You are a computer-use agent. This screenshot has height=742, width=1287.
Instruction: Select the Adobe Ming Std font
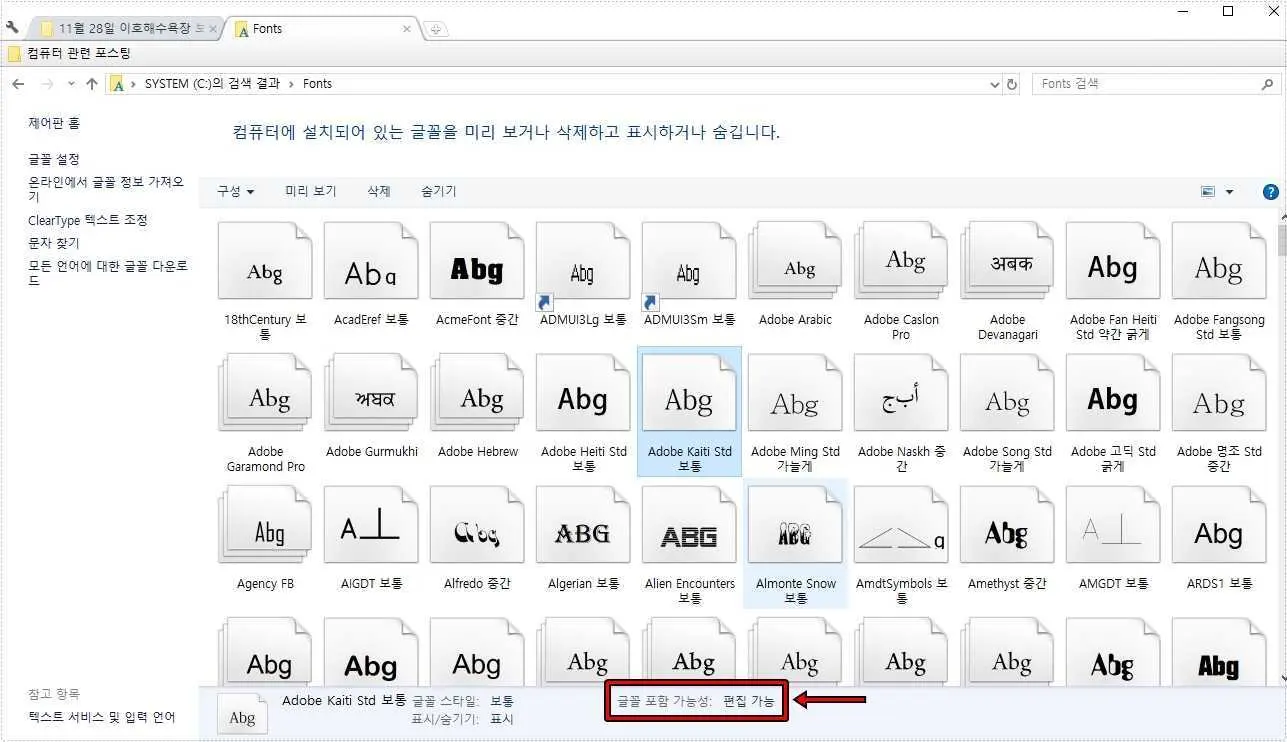point(795,393)
